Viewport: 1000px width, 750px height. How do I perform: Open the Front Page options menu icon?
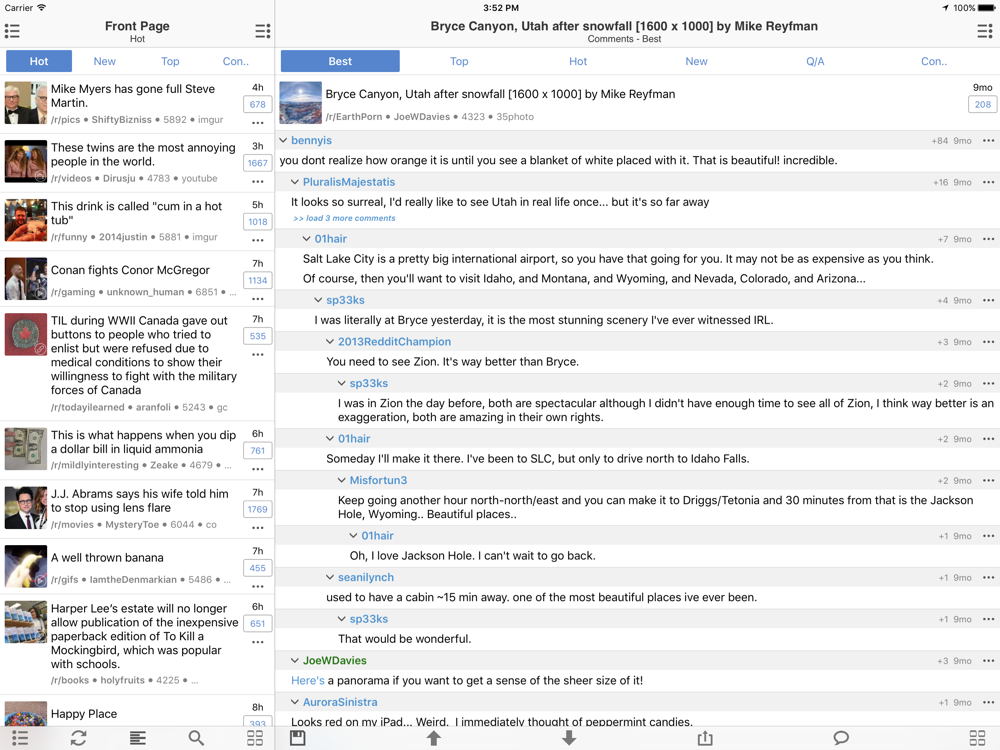[x=262, y=31]
